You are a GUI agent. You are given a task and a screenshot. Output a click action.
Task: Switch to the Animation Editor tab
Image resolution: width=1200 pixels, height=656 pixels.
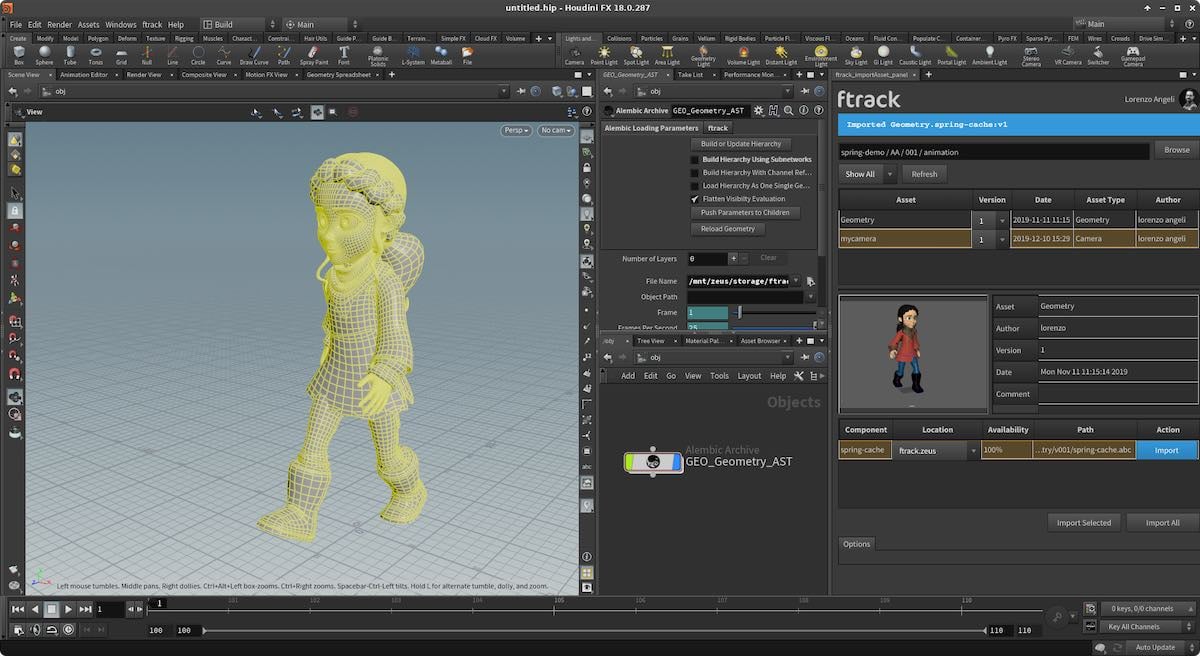(x=84, y=74)
